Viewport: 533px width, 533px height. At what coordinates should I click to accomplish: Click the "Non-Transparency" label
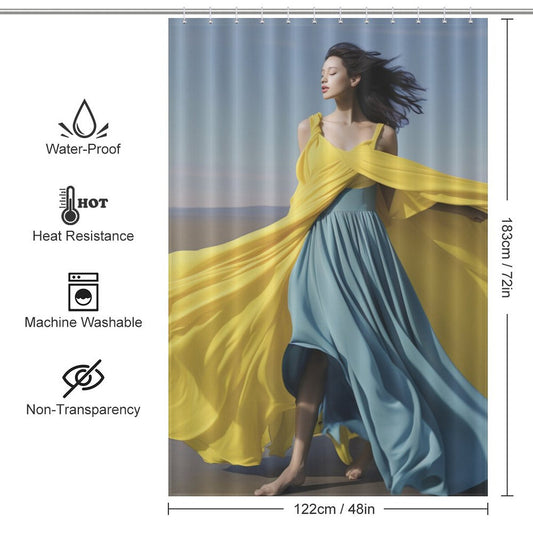click(x=83, y=410)
